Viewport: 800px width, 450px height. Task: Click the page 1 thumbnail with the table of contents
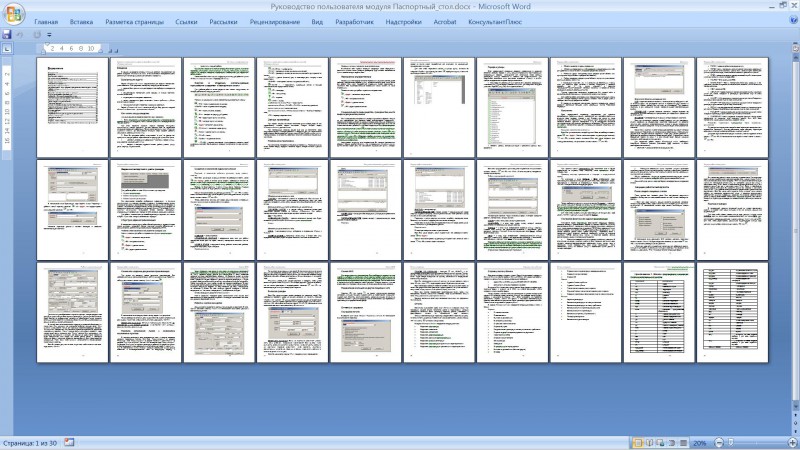72,108
